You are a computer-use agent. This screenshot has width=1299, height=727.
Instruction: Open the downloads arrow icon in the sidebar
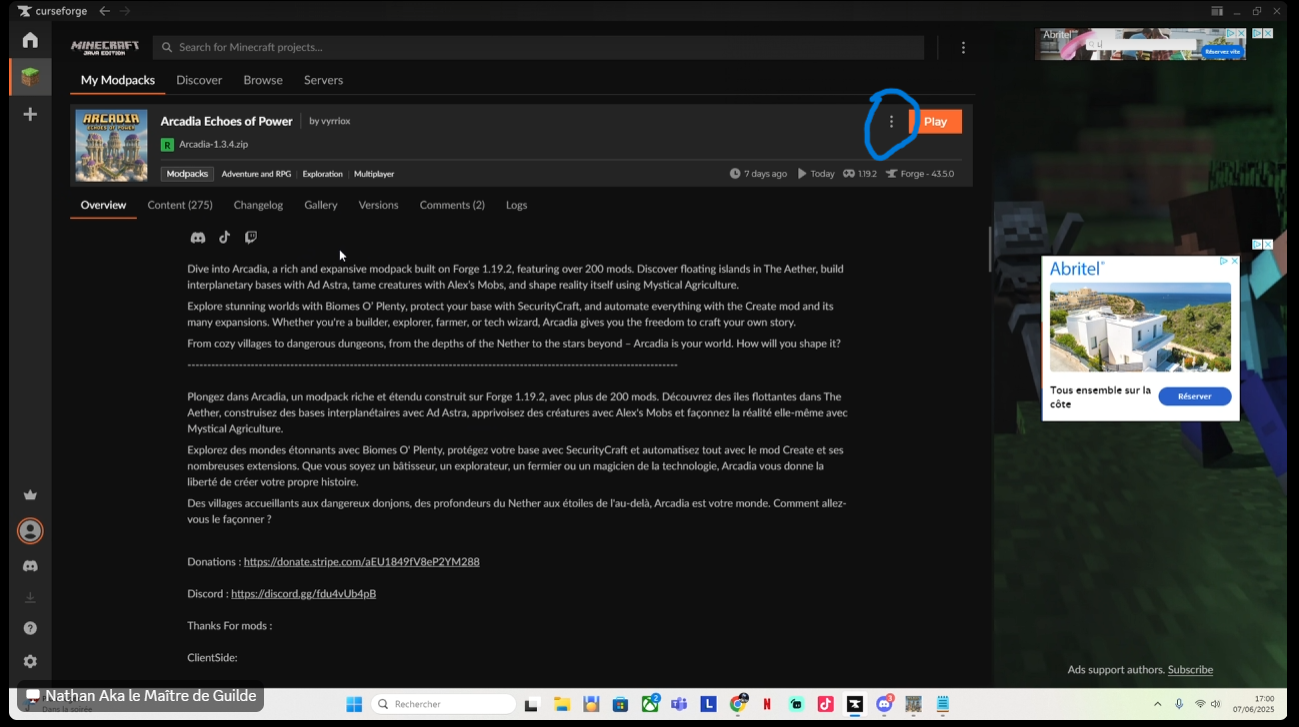(x=30, y=598)
